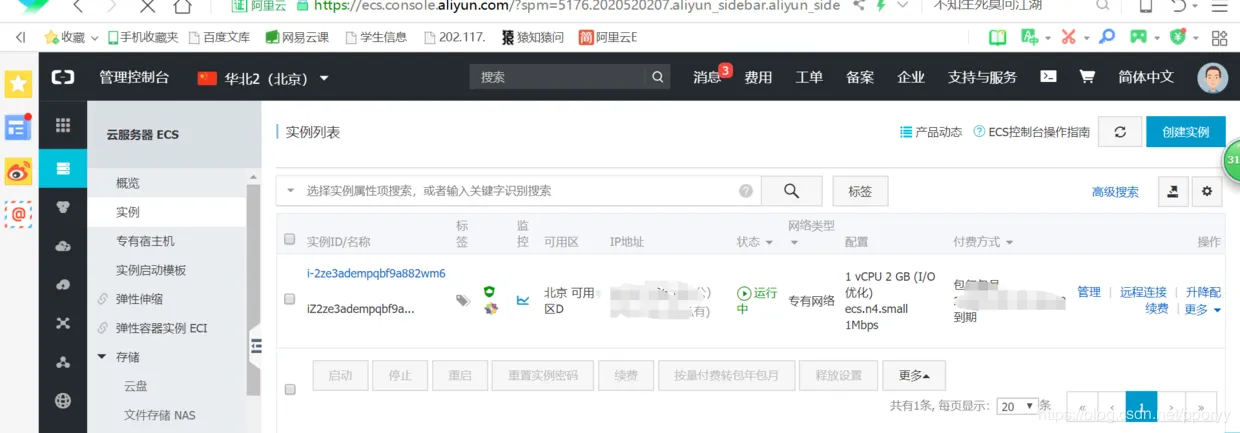Open the region dropdown 华北2（北京）
Viewport: 1240px width, 433px height.
tap(264, 77)
